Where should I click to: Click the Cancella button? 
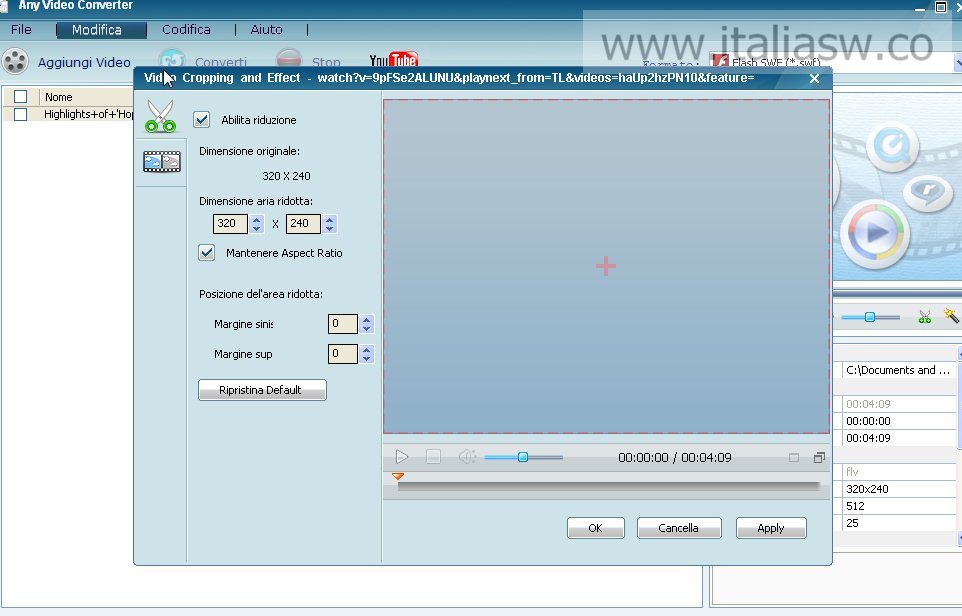point(679,528)
